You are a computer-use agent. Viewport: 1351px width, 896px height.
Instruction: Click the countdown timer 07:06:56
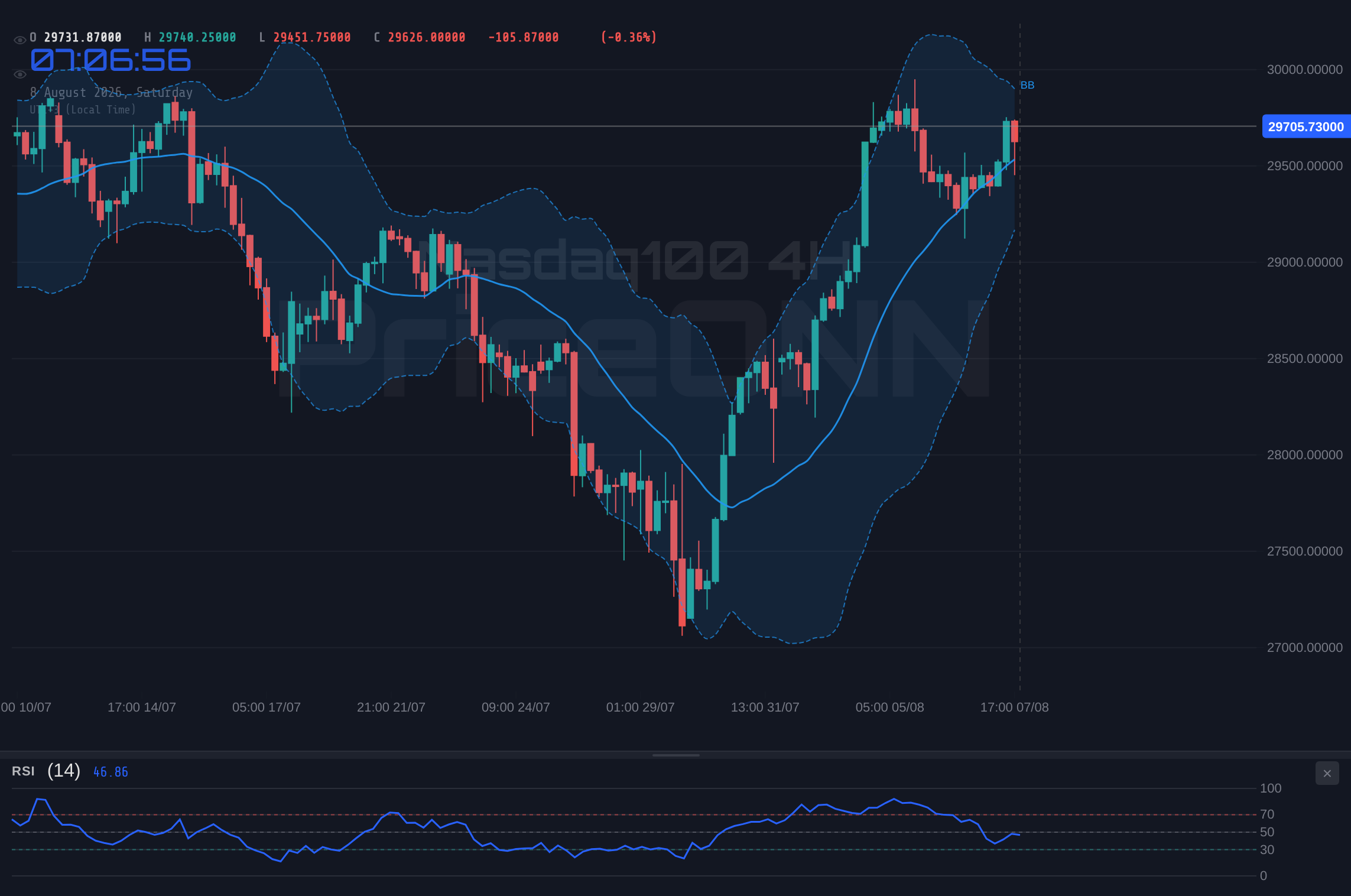(x=111, y=60)
